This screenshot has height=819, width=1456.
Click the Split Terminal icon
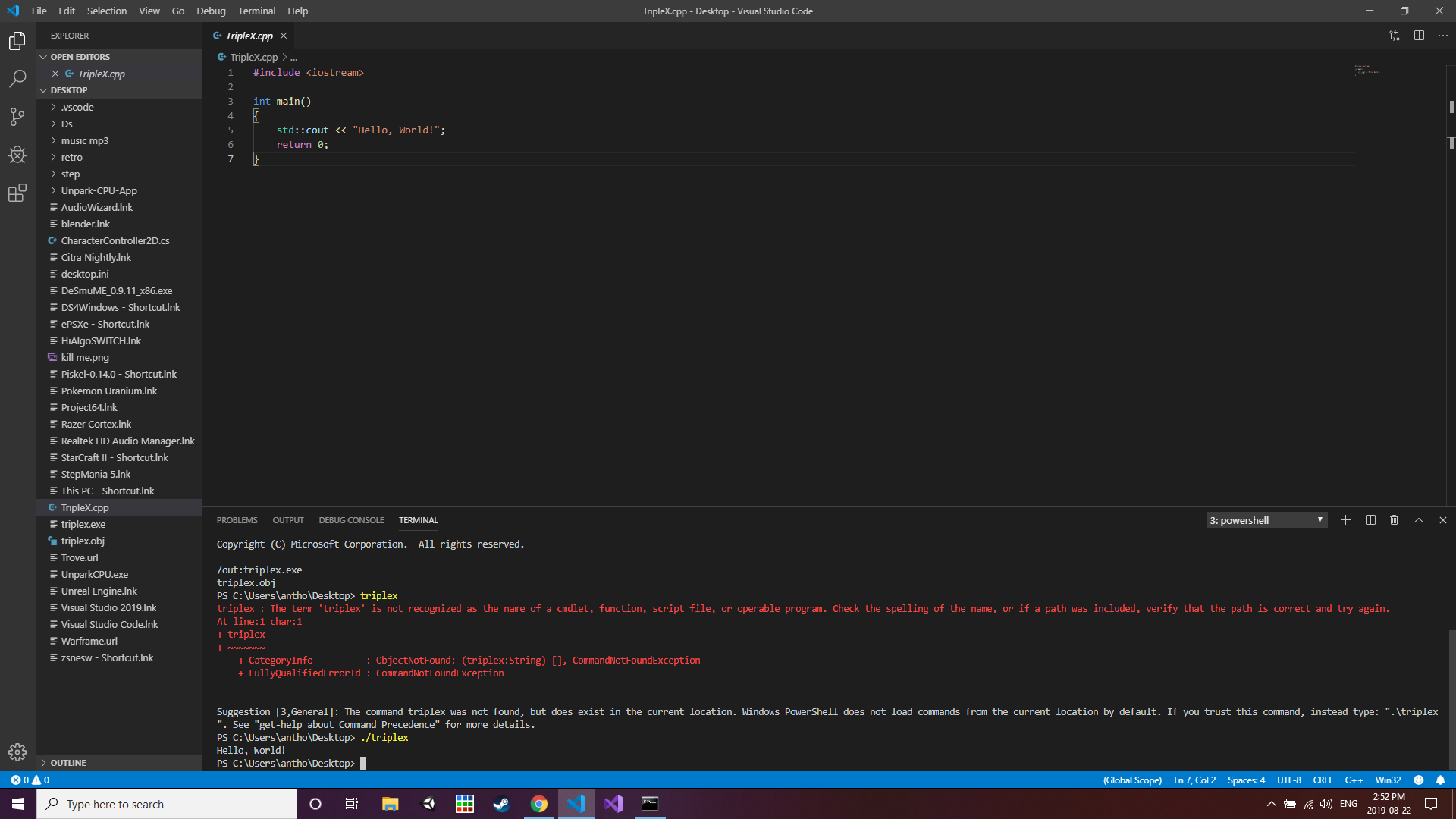tap(1370, 519)
